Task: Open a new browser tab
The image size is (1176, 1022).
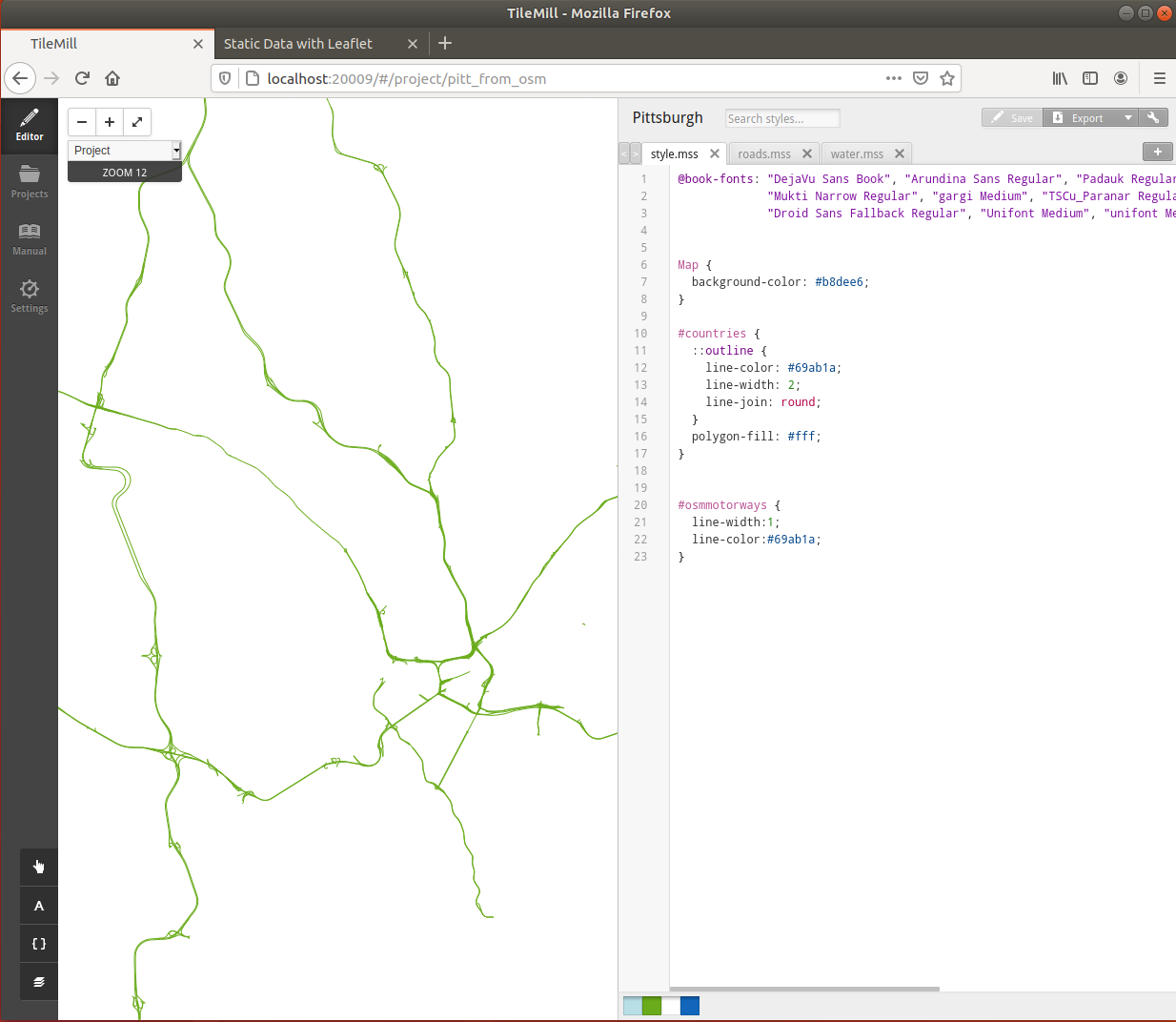Action: coord(445,43)
